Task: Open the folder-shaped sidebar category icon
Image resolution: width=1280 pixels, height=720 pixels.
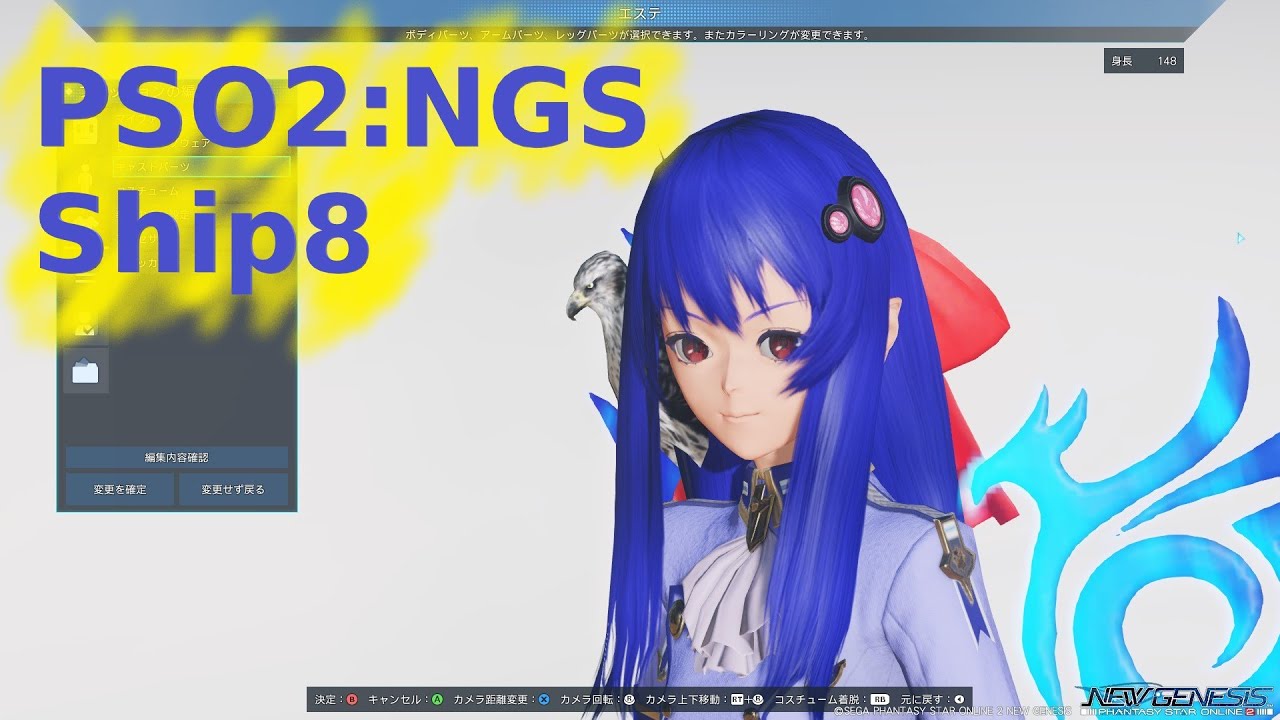Action: click(86, 371)
